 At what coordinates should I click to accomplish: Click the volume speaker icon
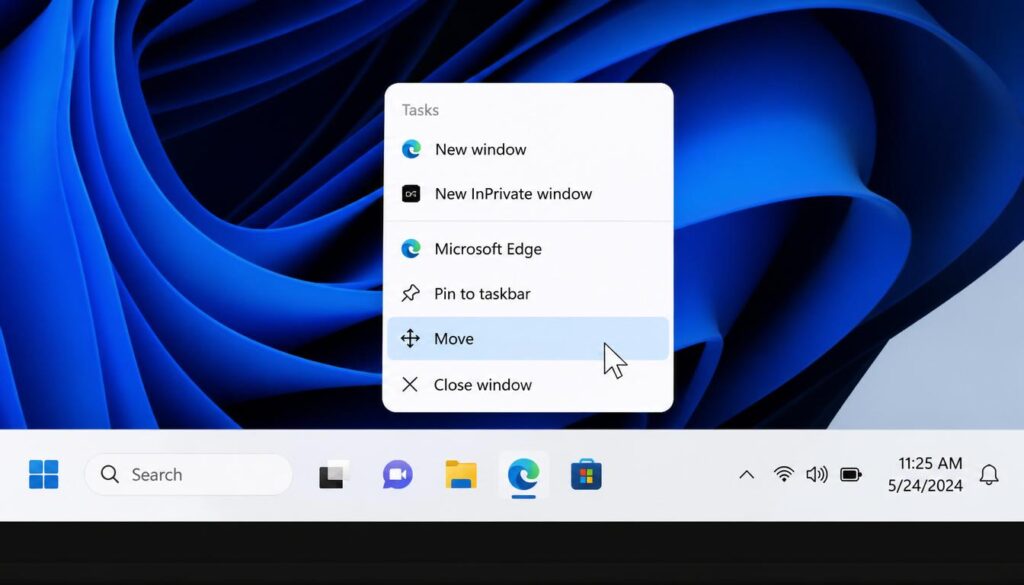817,474
